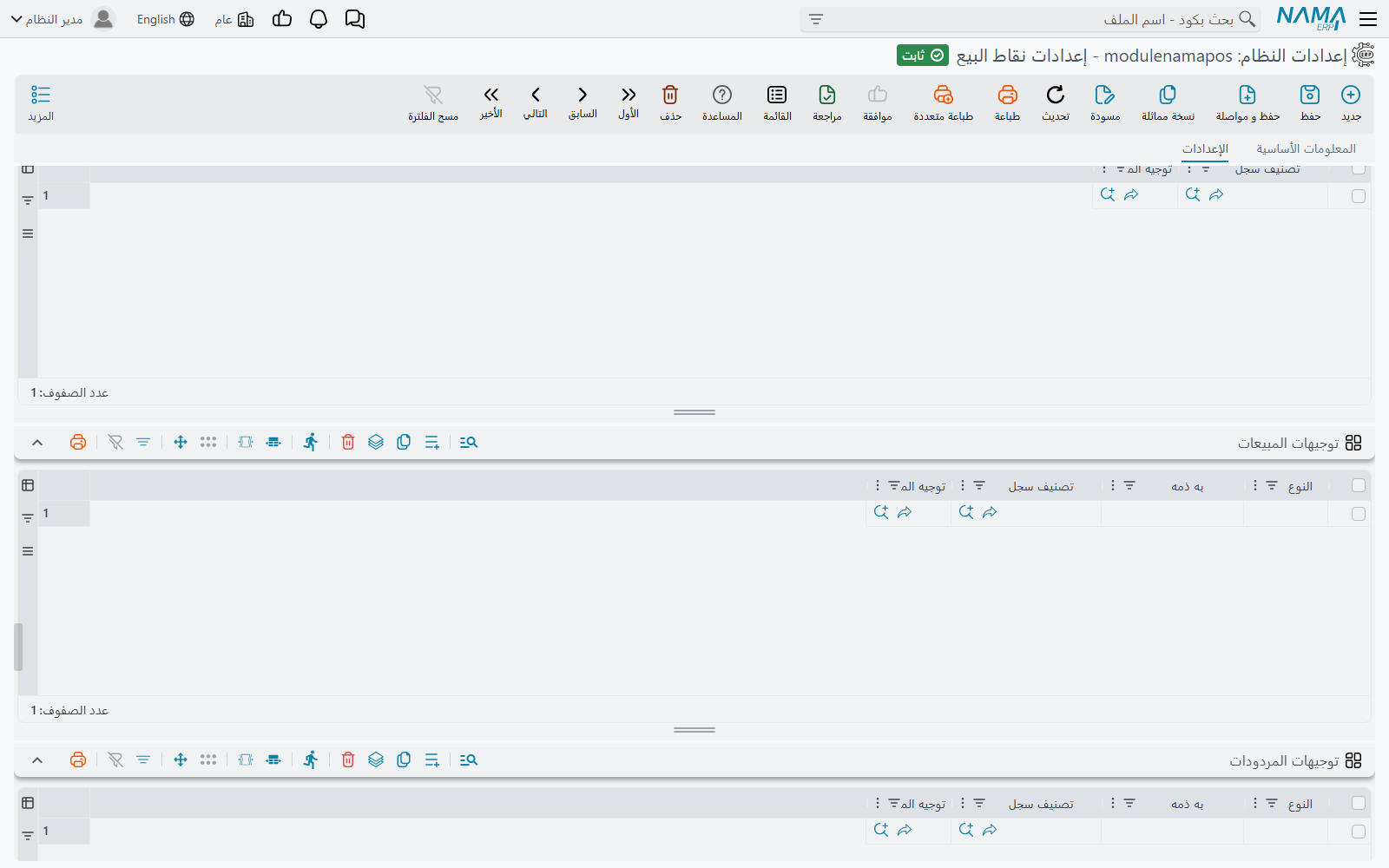
Task: Switch to الإعدادات tab
Action: coord(1205,148)
